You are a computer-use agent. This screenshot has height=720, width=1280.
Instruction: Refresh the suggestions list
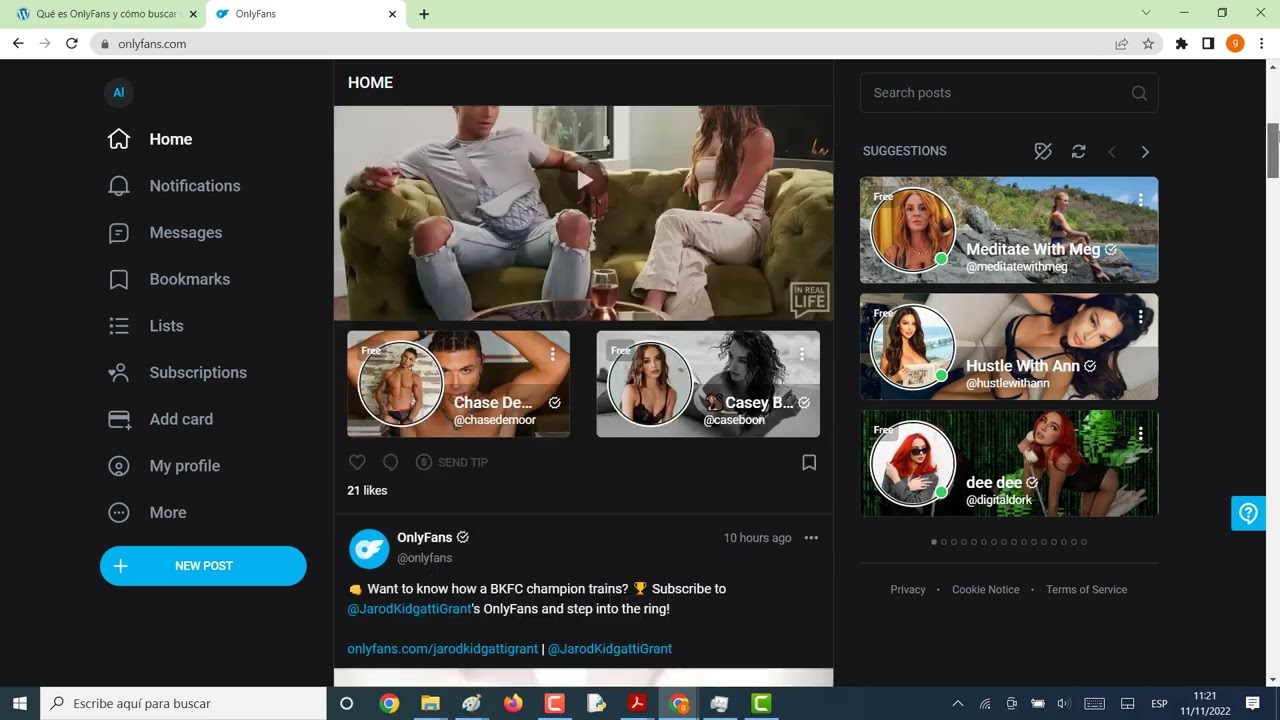[1078, 151]
